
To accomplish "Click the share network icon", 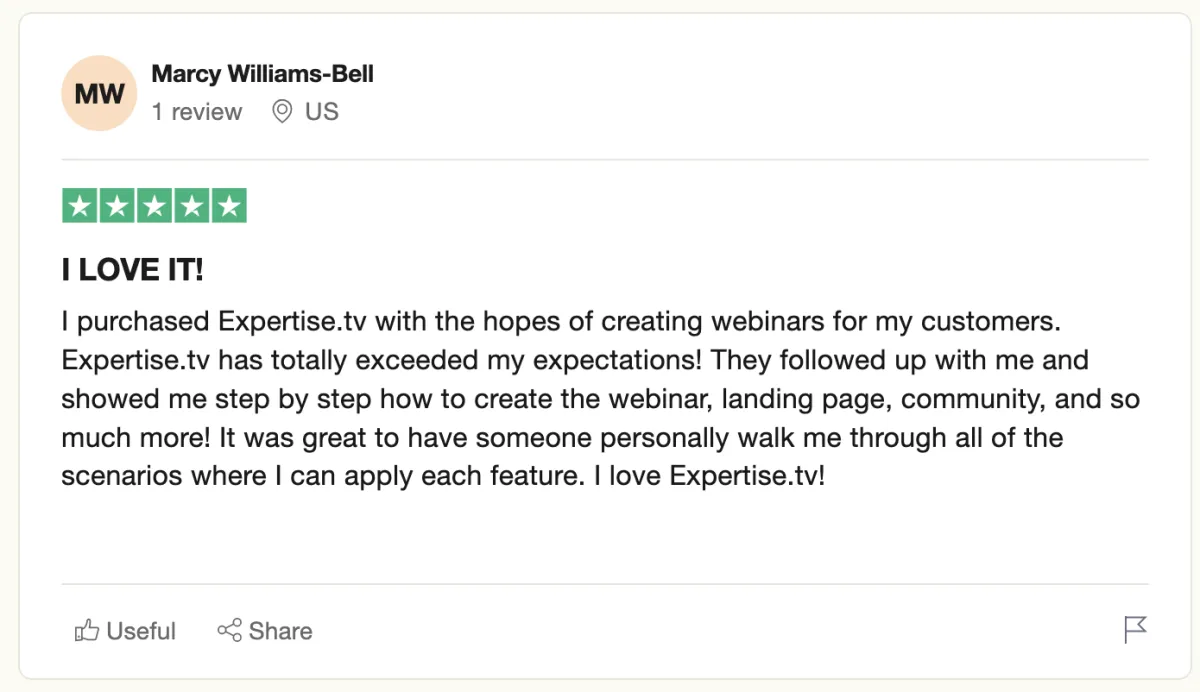I will click(x=230, y=631).
